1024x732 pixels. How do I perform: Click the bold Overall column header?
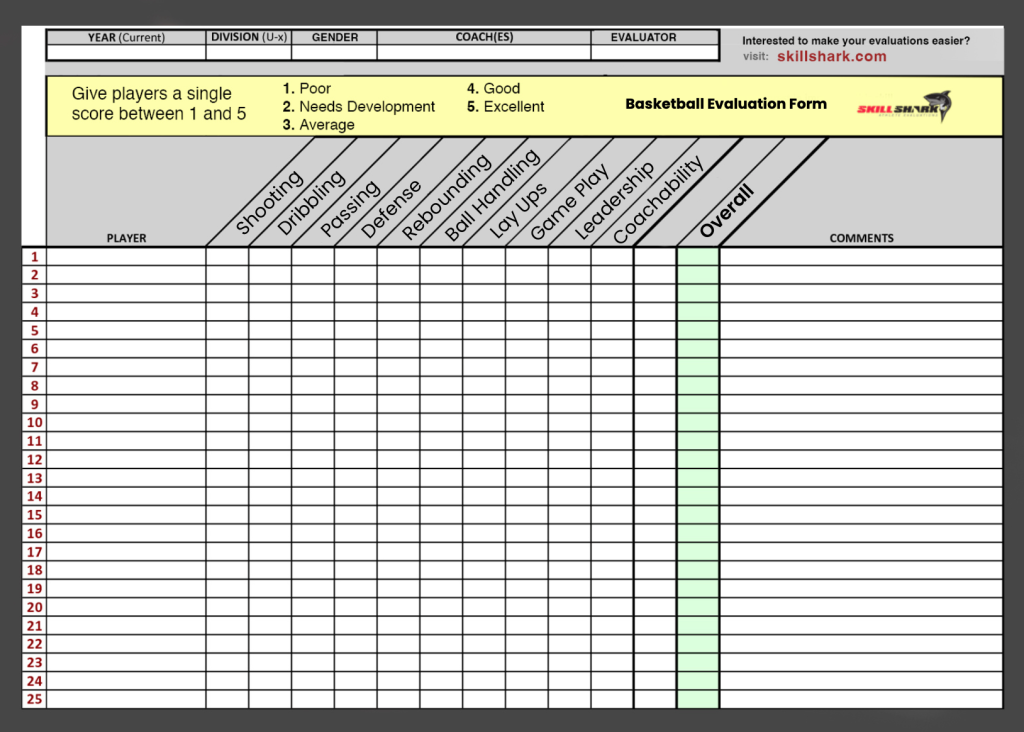pos(726,210)
